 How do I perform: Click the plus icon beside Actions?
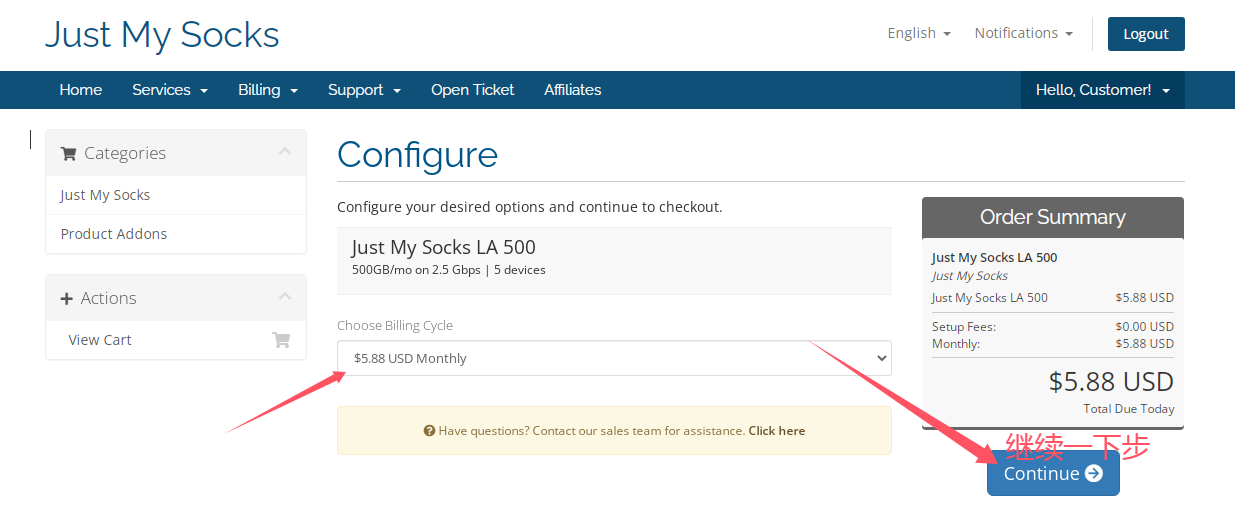pos(67,299)
